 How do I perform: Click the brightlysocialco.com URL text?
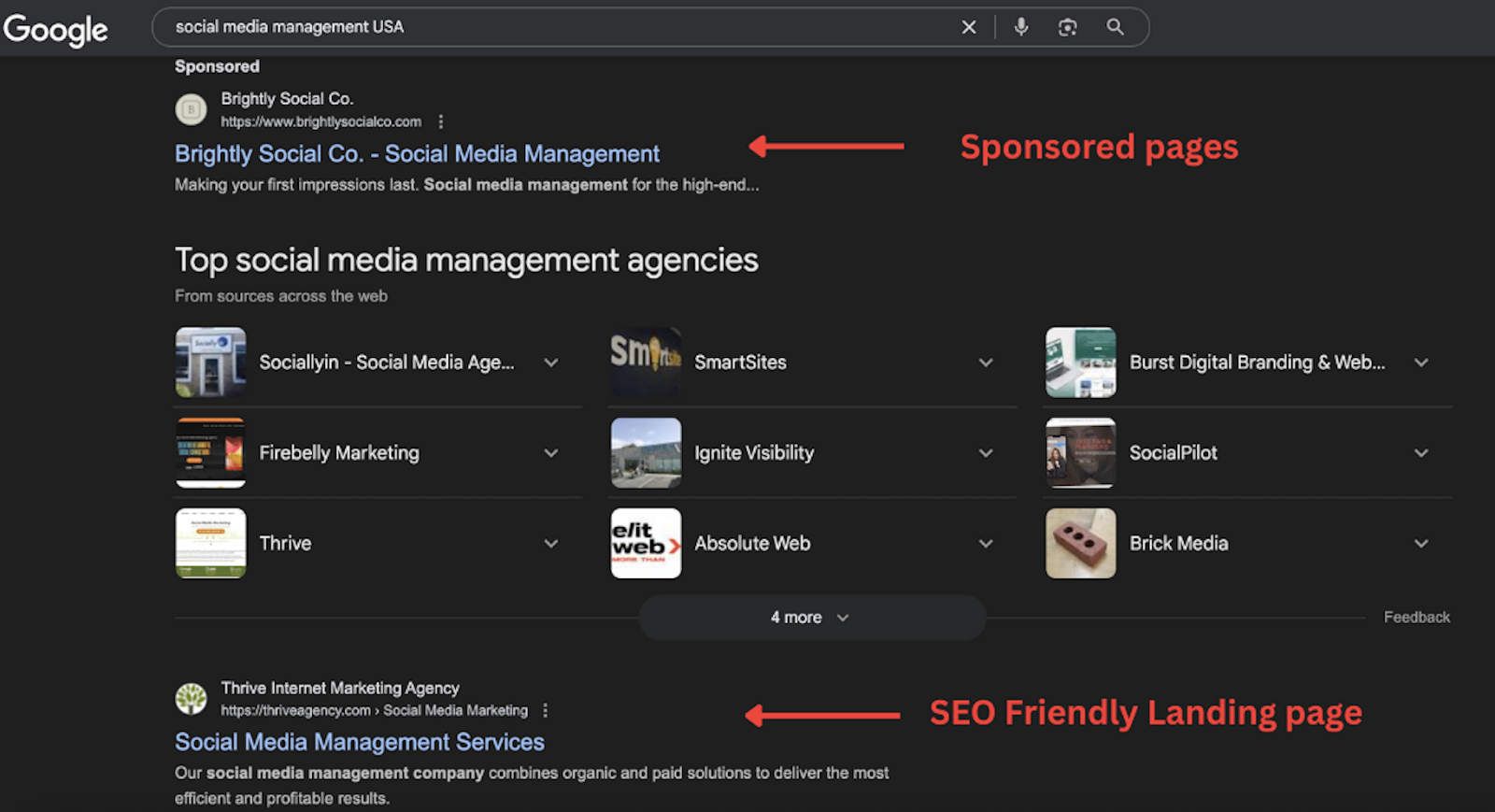tap(320, 121)
